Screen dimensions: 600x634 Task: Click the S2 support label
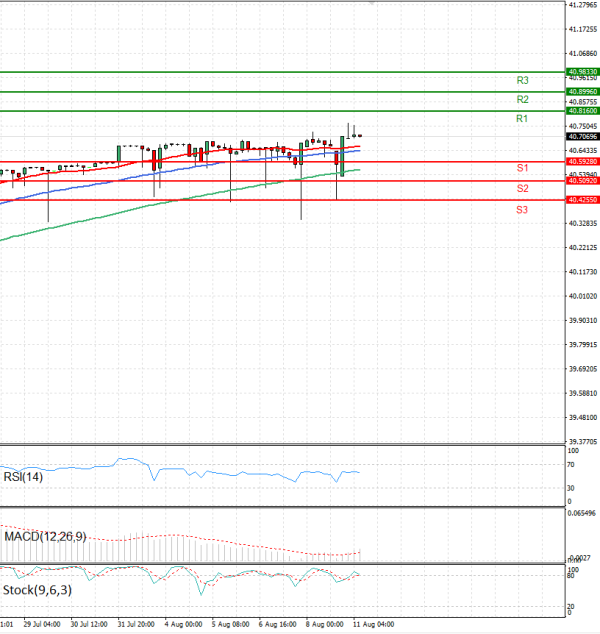[522, 188]
